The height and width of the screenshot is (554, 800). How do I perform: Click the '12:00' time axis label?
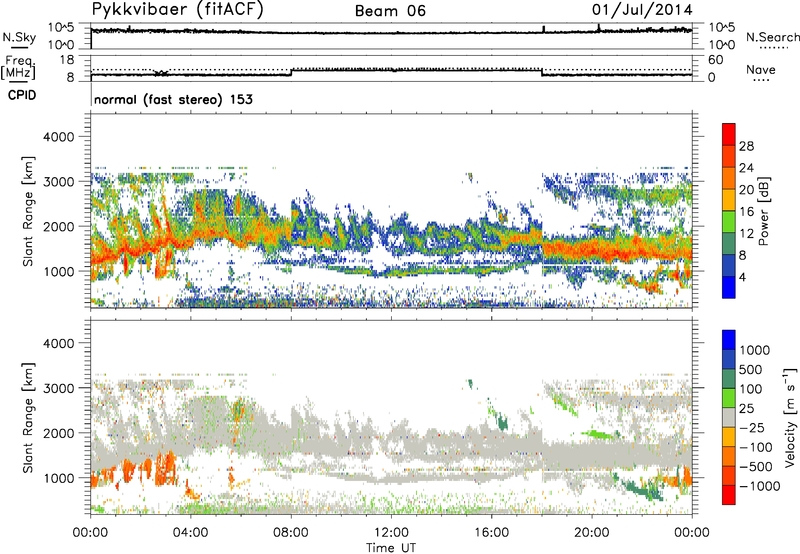[391, 533]
